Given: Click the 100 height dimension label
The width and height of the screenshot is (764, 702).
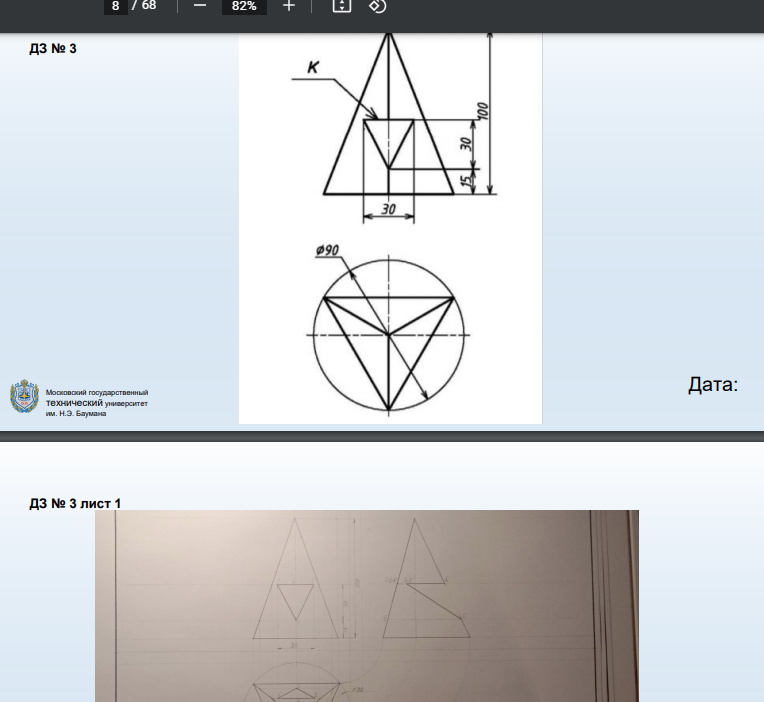Looking at the screenshot, I should [x=482, y=111].
